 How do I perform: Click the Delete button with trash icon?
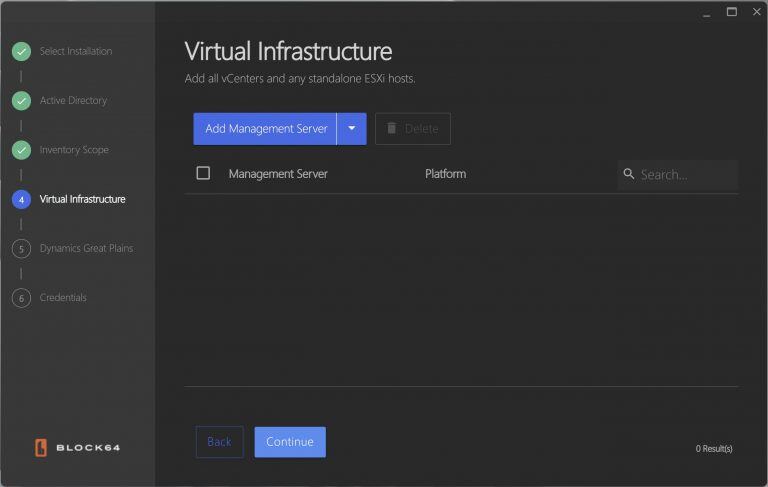[412, 129]
